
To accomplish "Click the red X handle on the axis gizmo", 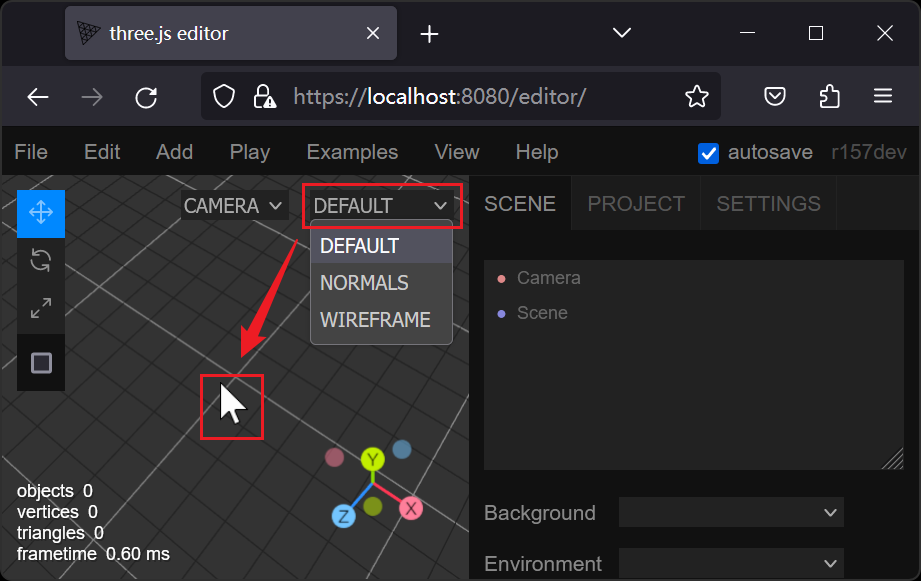I will pos(411,508).
